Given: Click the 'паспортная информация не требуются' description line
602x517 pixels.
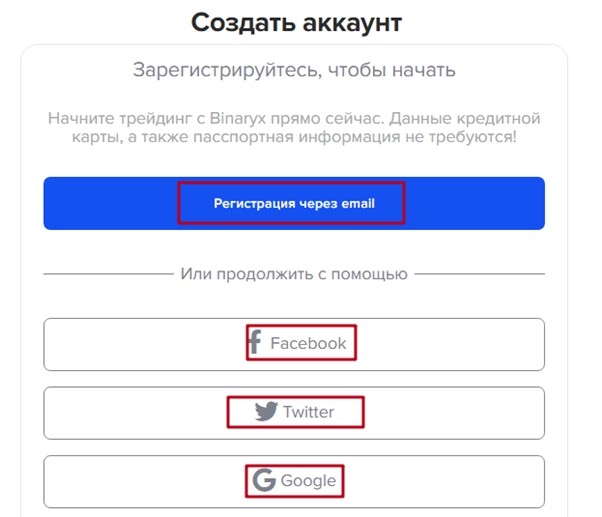Looking at the screenshot, I should 355,137.
